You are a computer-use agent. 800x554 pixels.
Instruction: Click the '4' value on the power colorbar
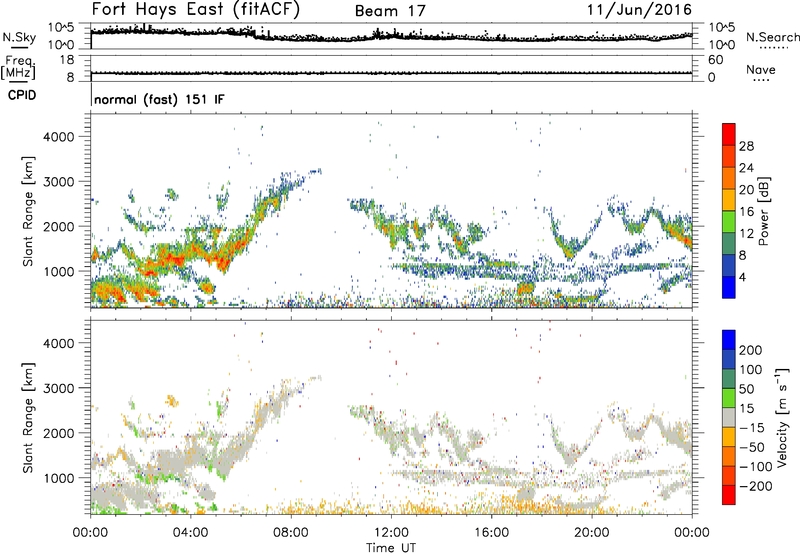pos(742,278)
